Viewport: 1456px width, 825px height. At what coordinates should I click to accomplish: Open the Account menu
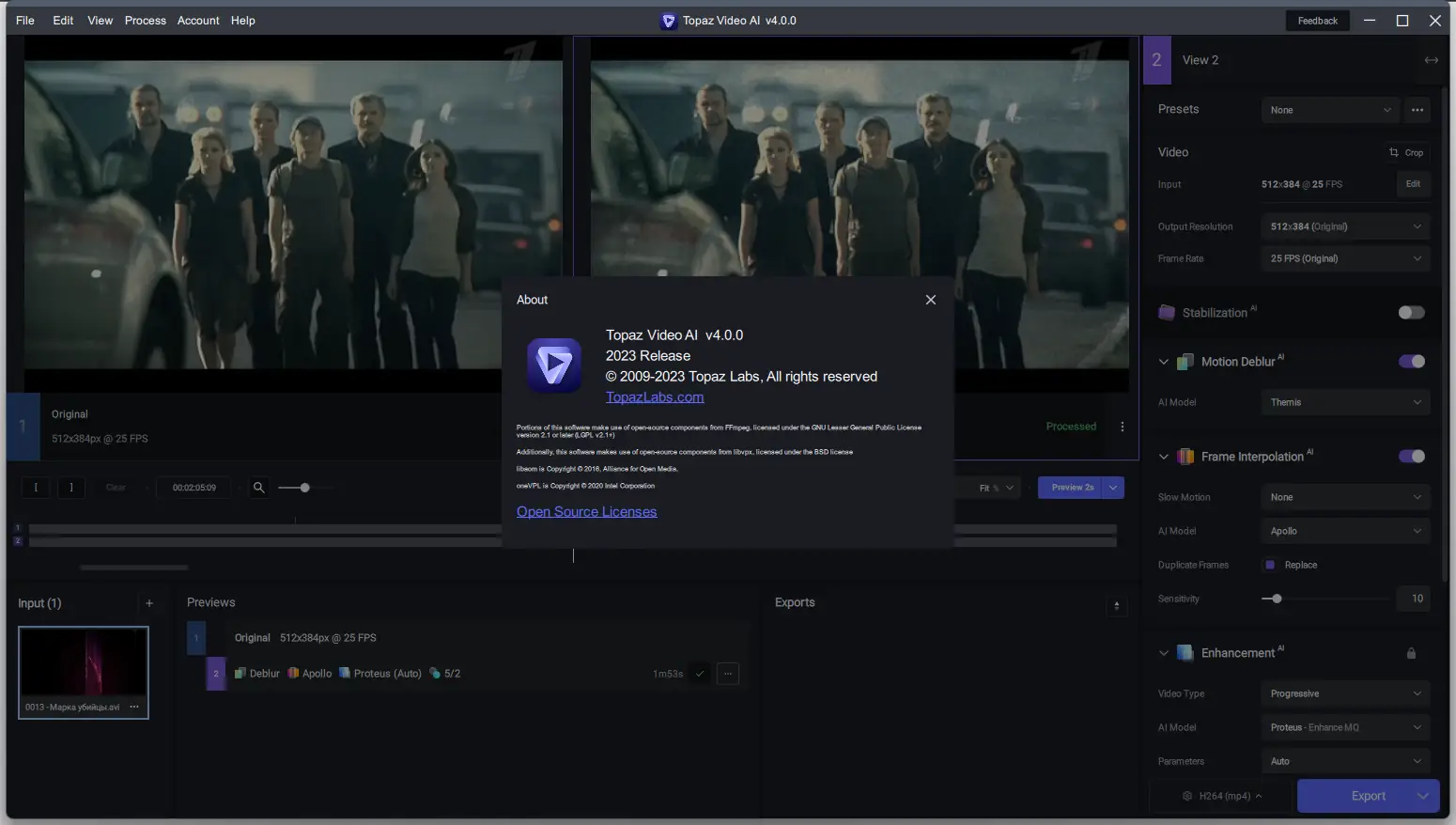198,21
